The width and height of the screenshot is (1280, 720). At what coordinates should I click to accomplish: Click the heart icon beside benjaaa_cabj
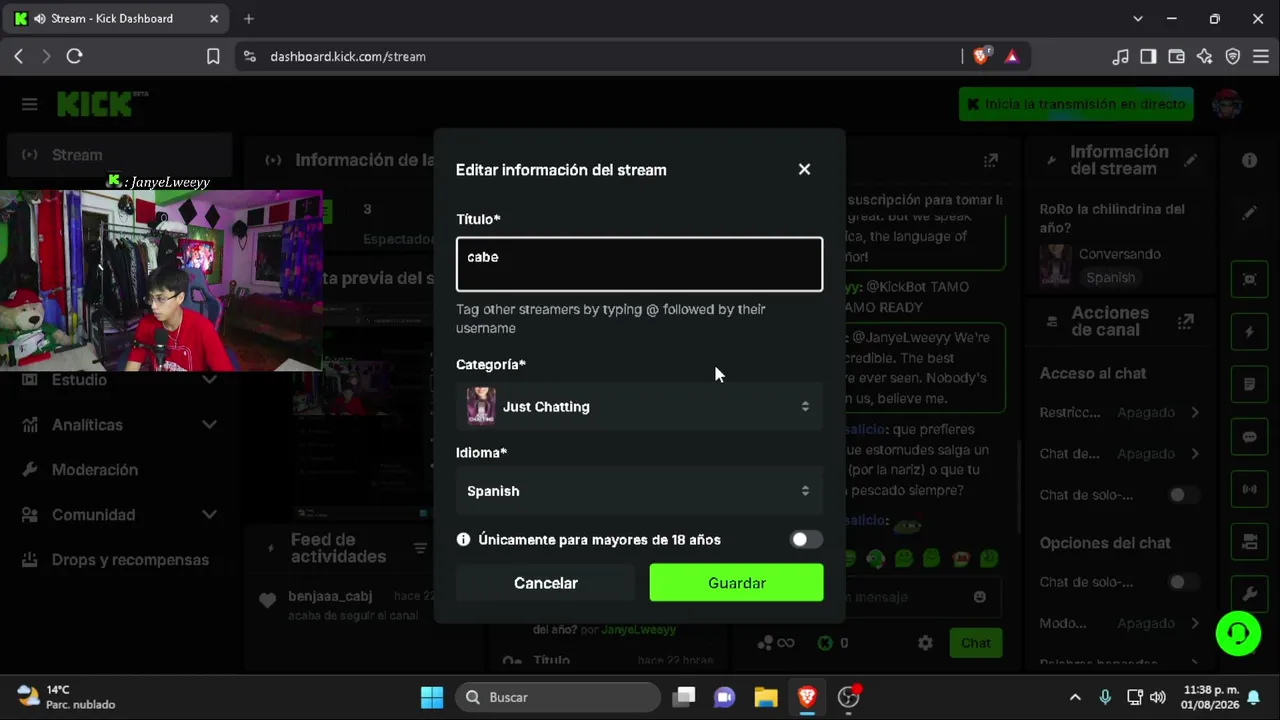point(267,601)
